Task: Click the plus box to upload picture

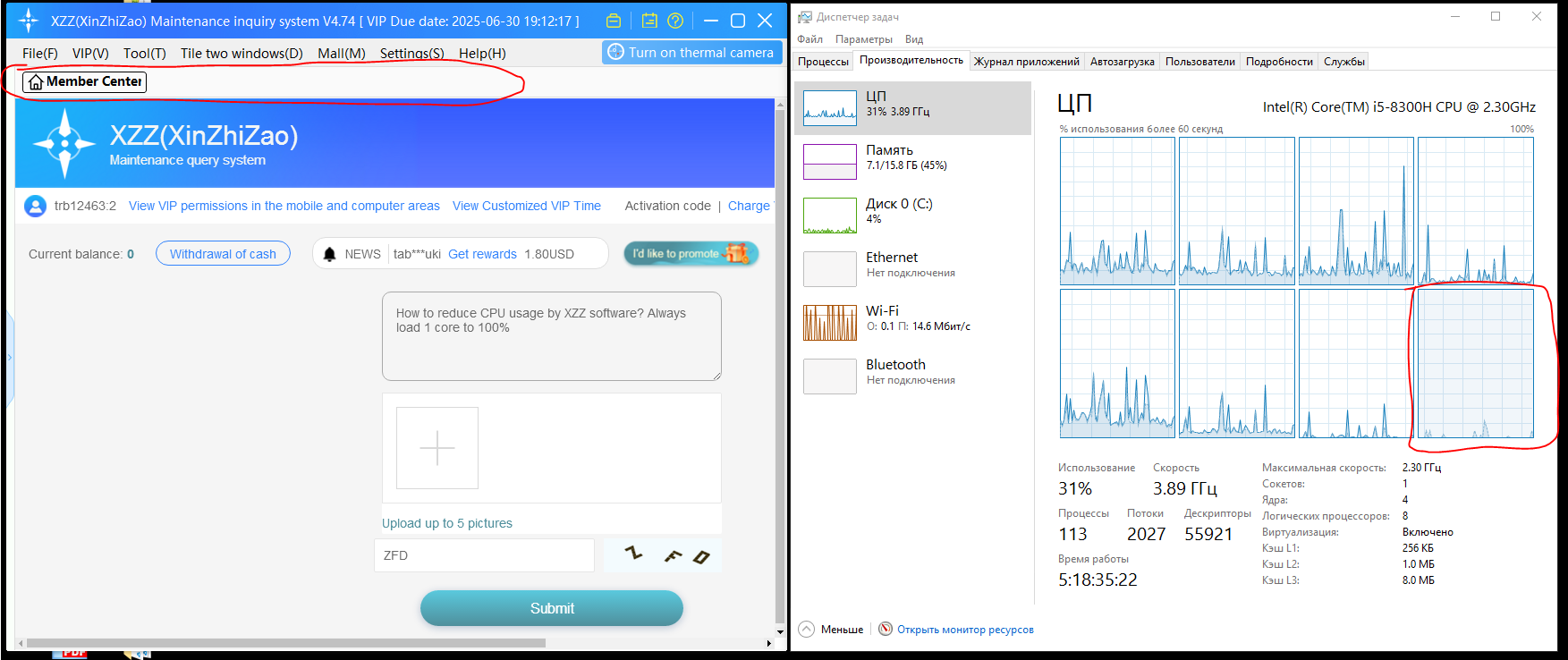Action: pos(437,448)
